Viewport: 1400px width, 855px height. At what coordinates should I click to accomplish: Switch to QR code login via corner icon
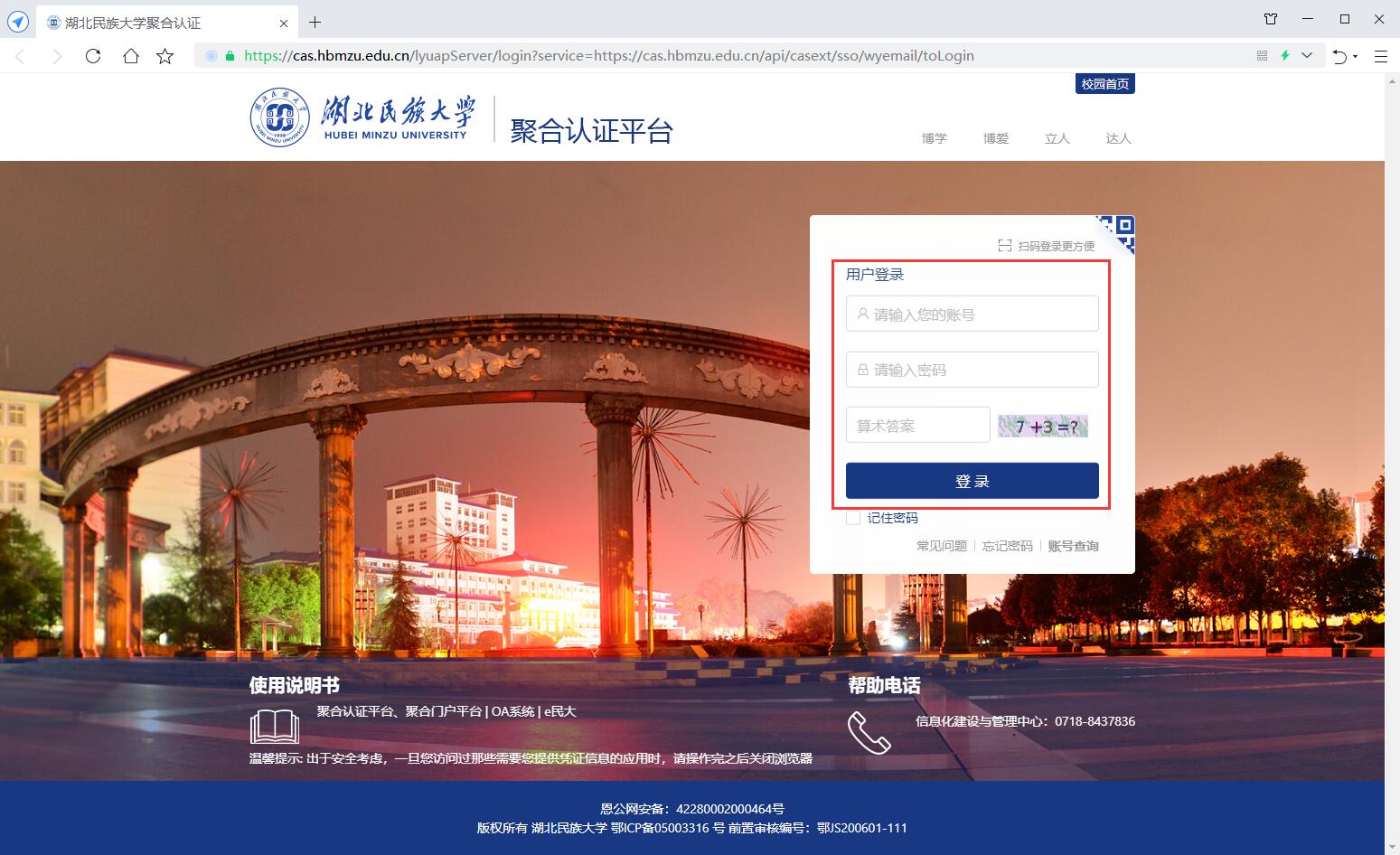point(1119,231)
